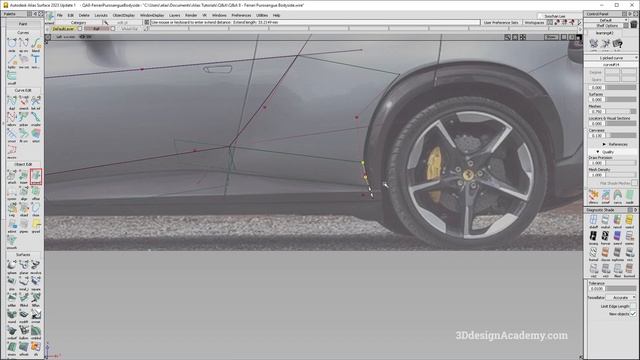640x360 pixels.
Task: Open the Delete menu
Action: pos(84,16)
